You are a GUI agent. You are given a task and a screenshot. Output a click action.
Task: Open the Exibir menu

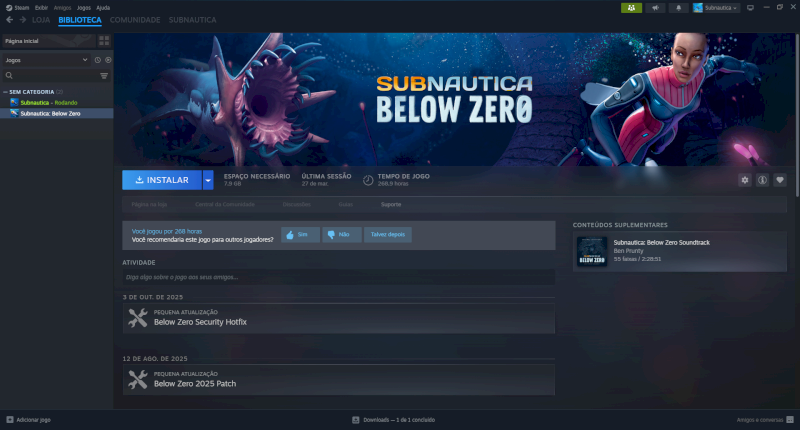[x=41, y=8]
